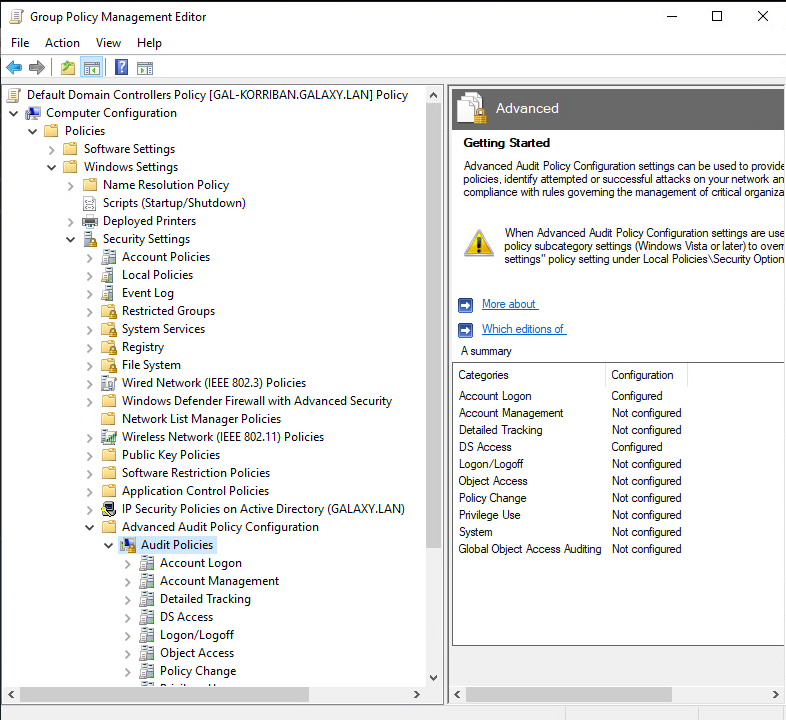Click the Configuration column header
The width and height of the screenshot is (786, 720).
click(642, 375)
